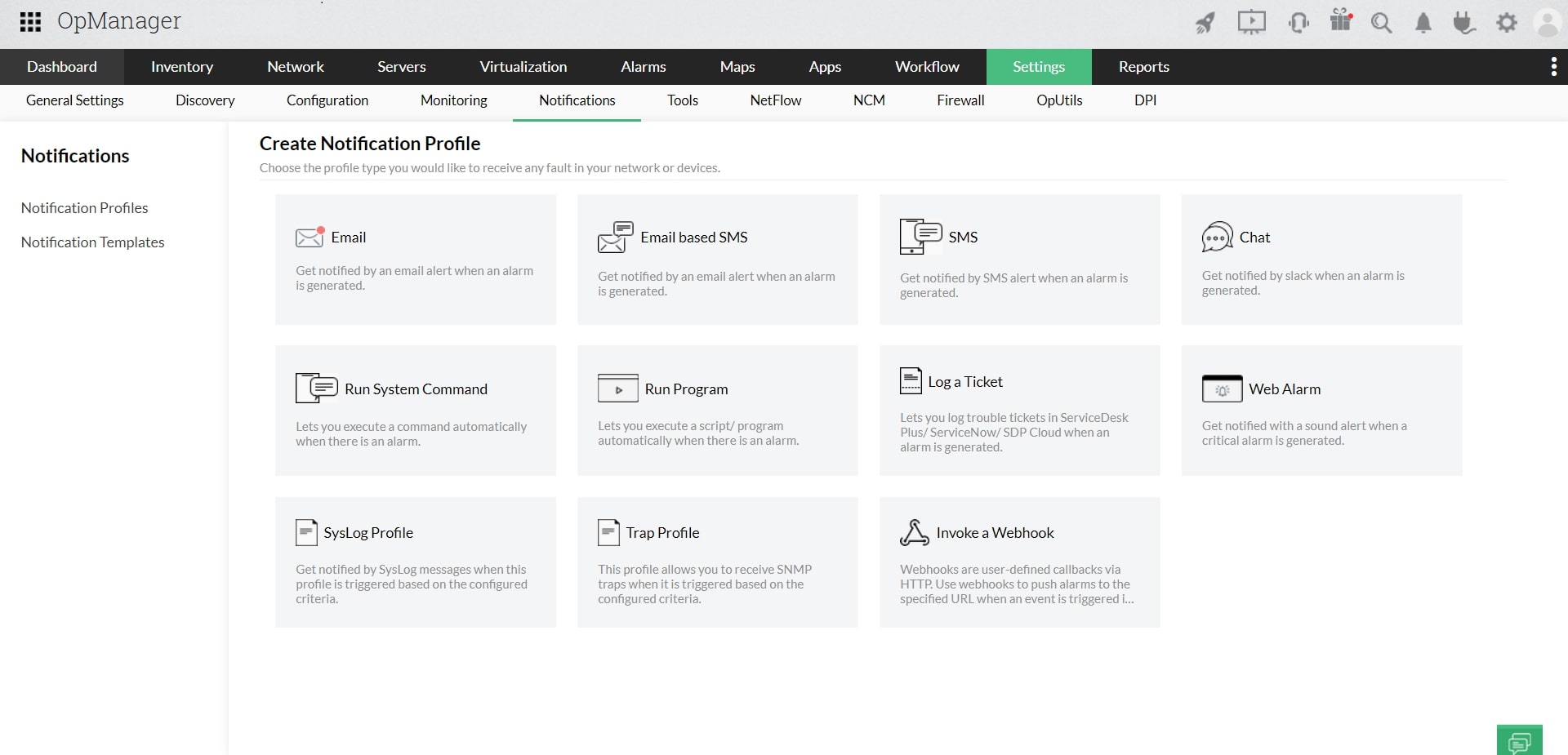This screenshot has width=1568, height=755.
Task: Open the gift icon showing new features
Action: click(1339, 23)
